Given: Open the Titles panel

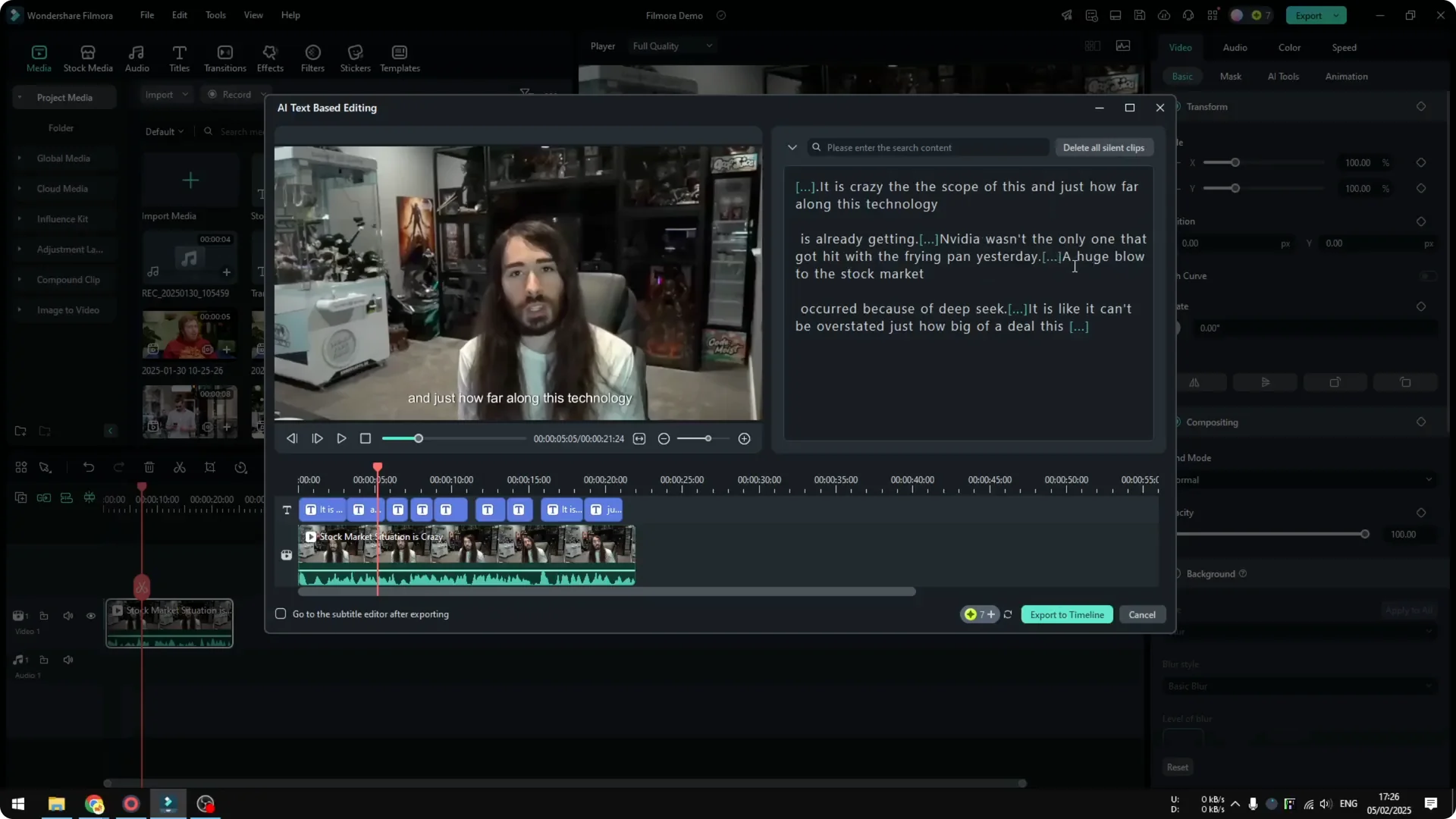Looking at the screenshot, I should tap(180, 58).
